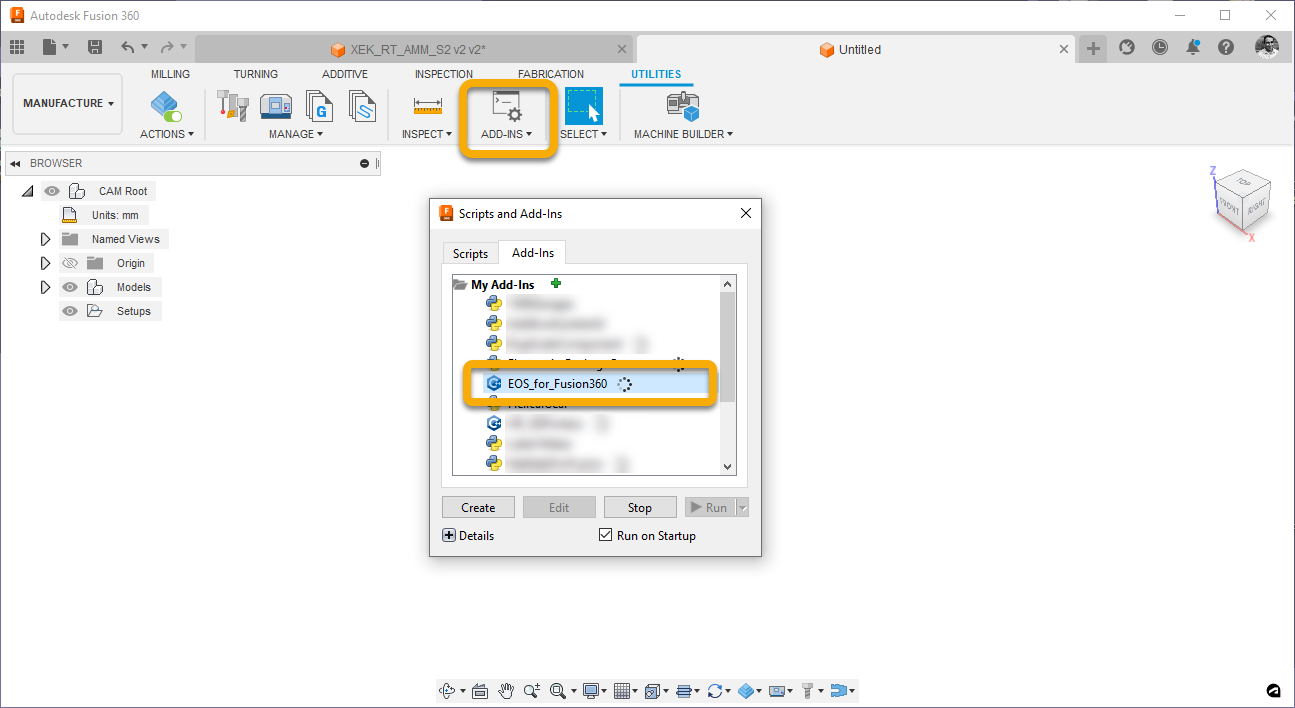Open the INSPECT dropdown menu
Viewport: 1295px width, 708px height.
coord(427,134)
